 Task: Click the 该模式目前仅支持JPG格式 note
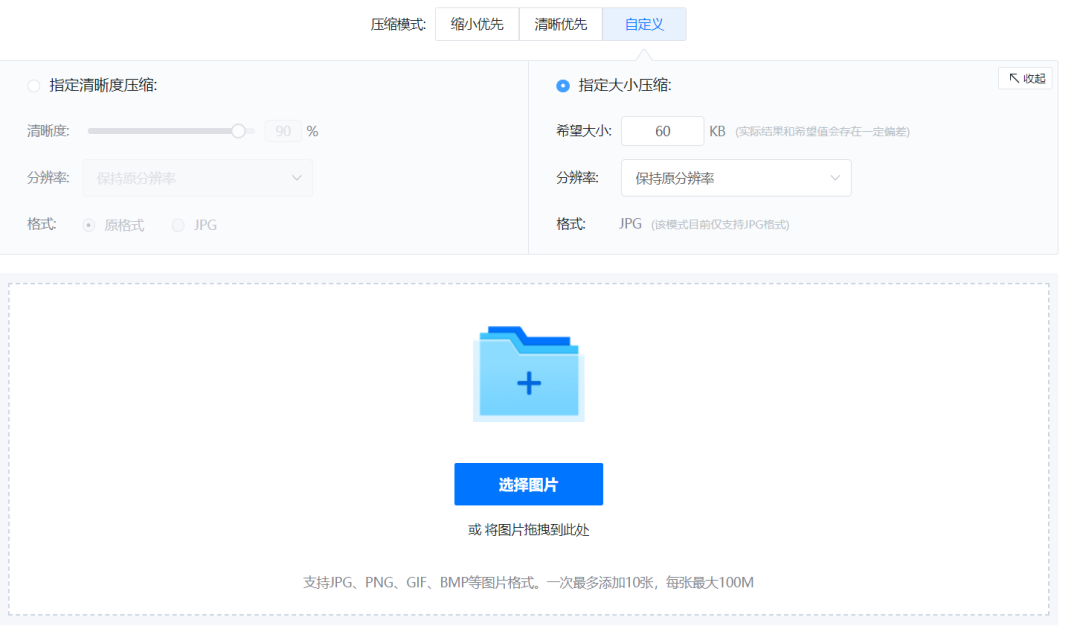pyautogui.click(x=720, y=225)
